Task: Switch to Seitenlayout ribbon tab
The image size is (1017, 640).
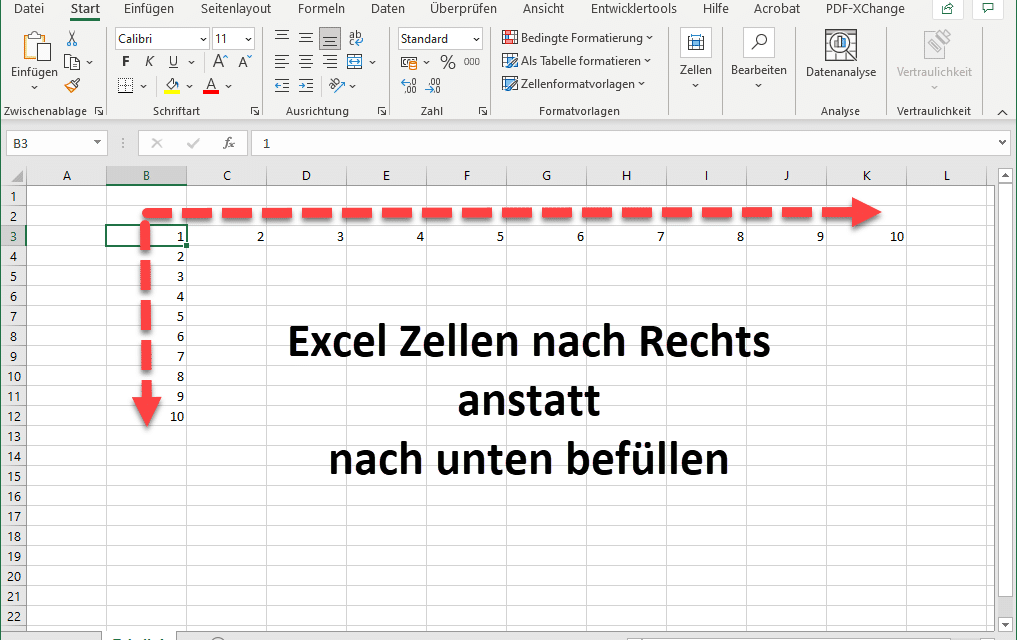Action: (x=235, y=8)
